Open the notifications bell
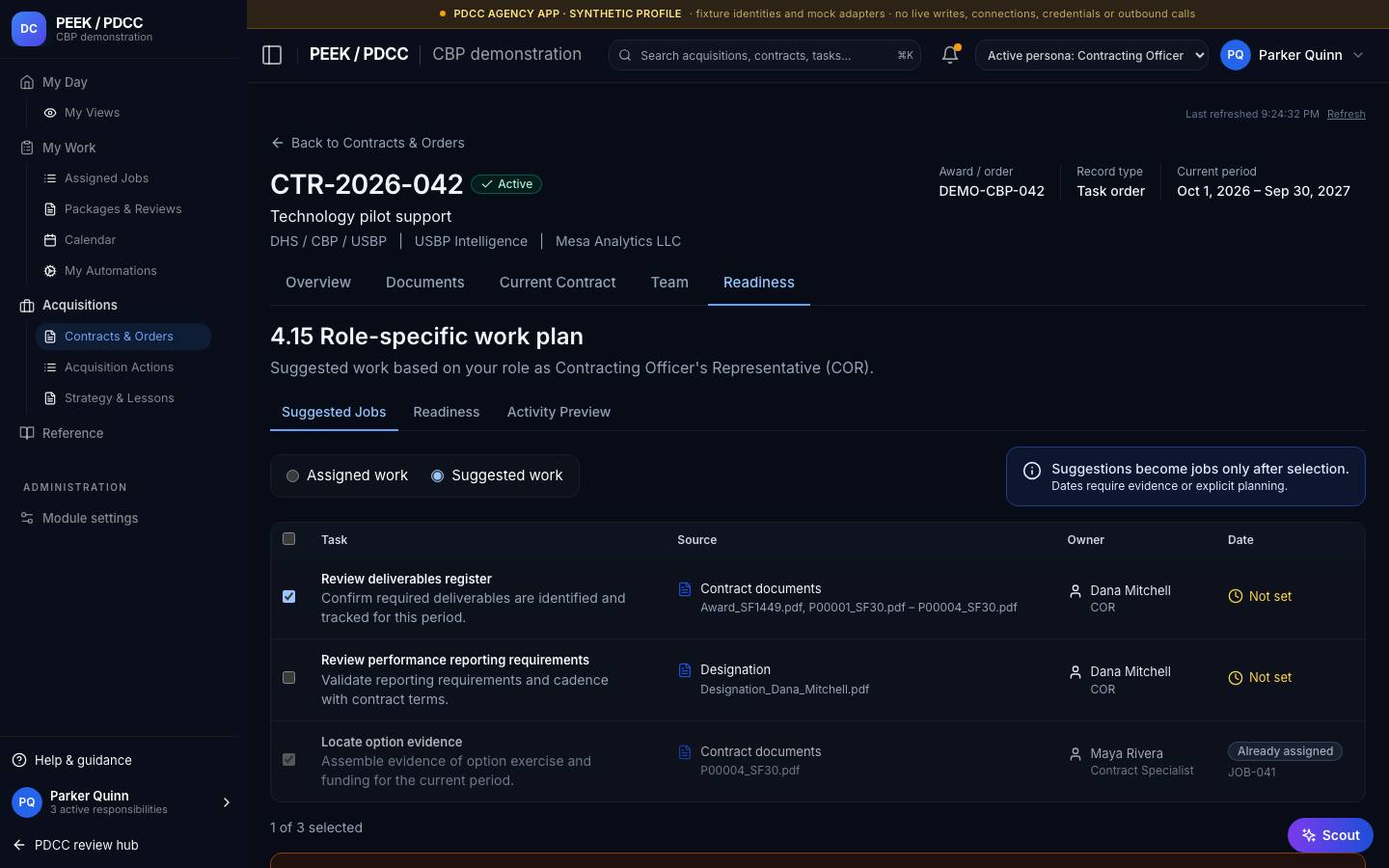Screen dimensions: 1389x868 click(x=950, y=55)
